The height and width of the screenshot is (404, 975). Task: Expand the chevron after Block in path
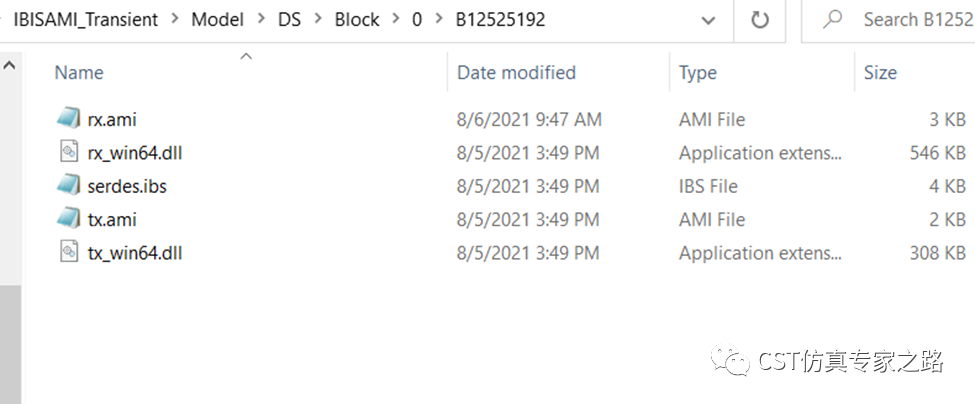click(396, 20)
